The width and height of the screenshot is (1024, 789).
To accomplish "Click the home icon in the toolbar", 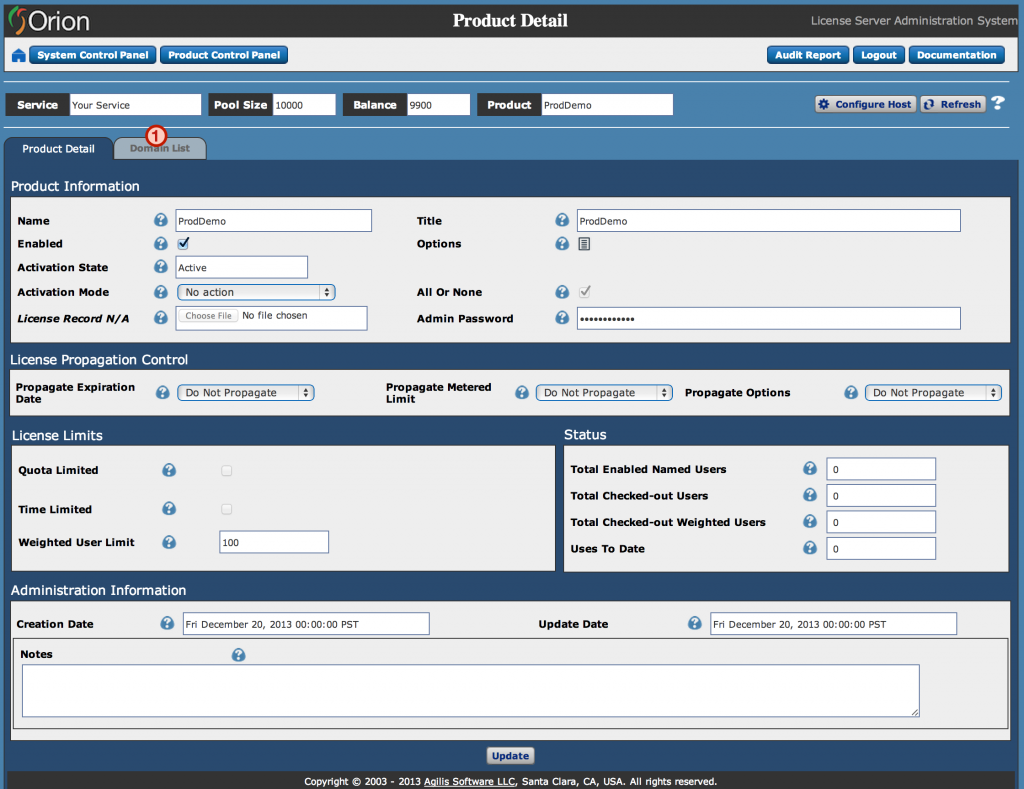I will (x=18, y=56).
